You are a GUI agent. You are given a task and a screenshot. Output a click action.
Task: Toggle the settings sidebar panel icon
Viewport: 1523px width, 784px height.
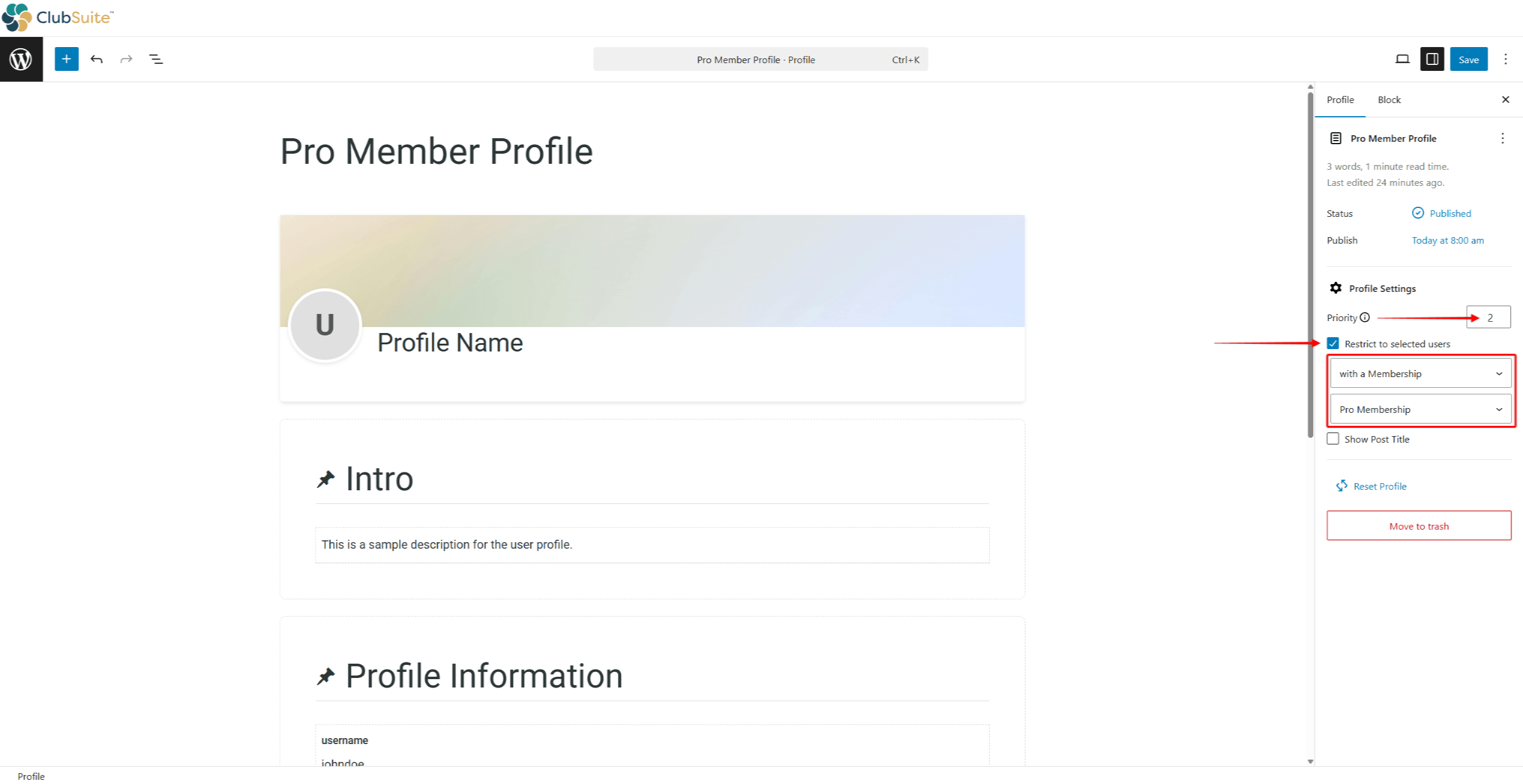1432,59
